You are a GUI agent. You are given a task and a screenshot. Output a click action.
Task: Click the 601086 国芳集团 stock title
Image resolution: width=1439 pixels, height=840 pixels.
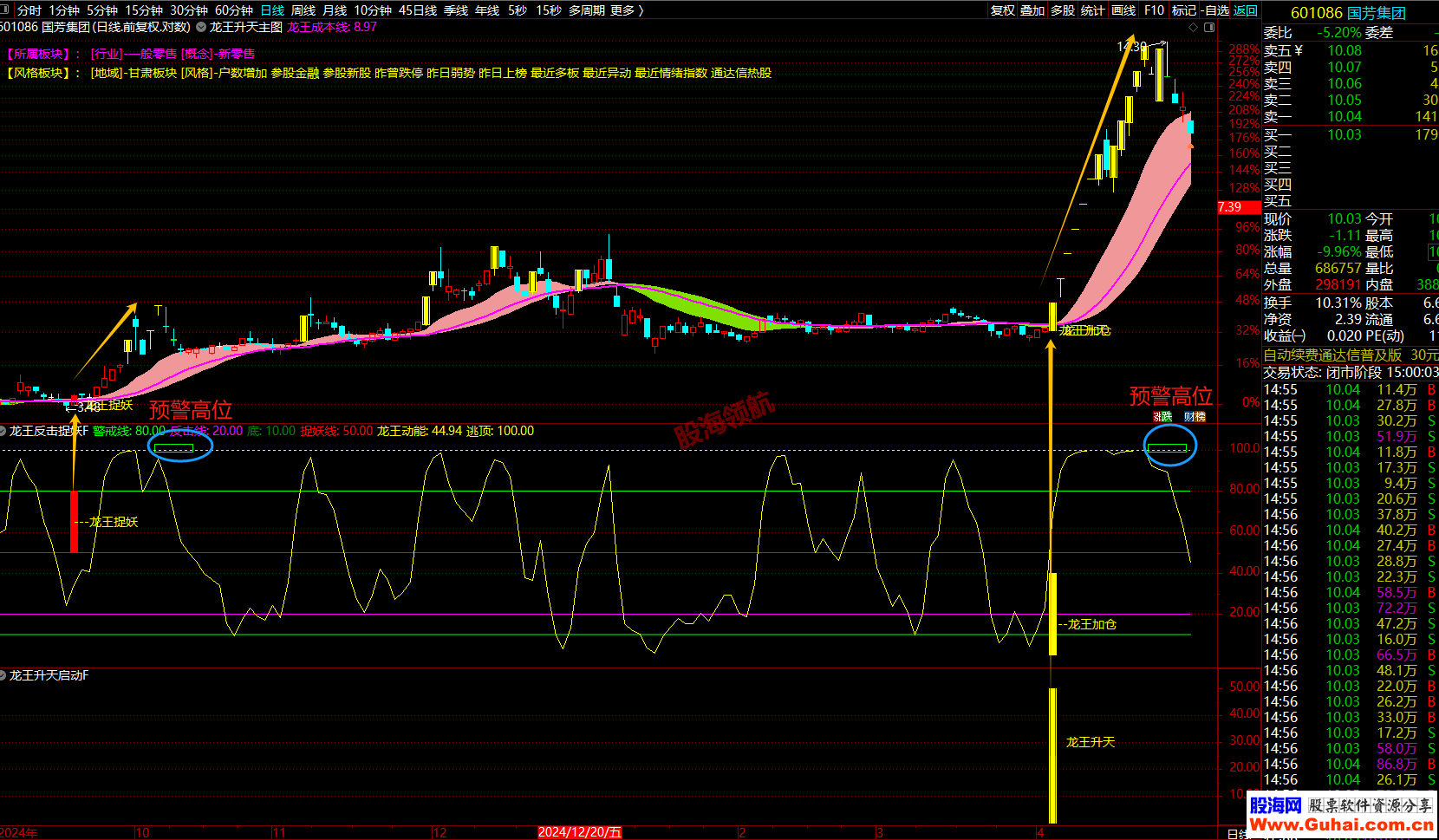point(1348,13)
